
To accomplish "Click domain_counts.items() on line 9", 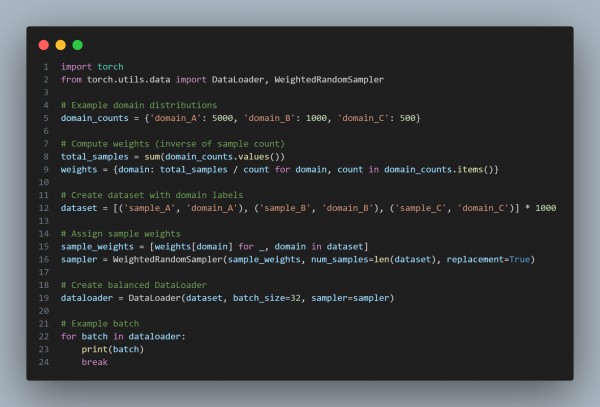I will coord(440,169).
